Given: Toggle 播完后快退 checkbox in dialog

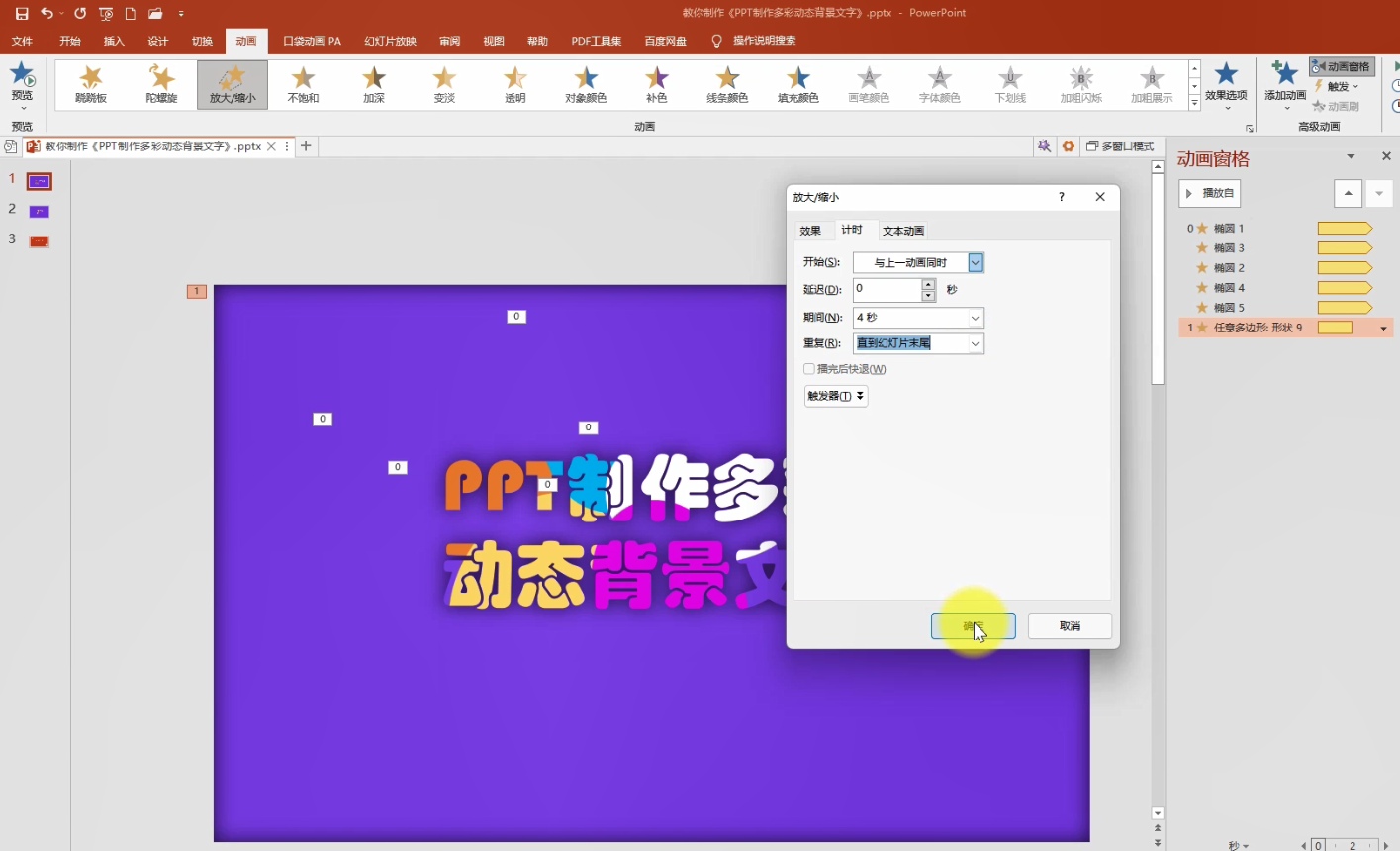Looking at the screenshot, I should [809, 369].
